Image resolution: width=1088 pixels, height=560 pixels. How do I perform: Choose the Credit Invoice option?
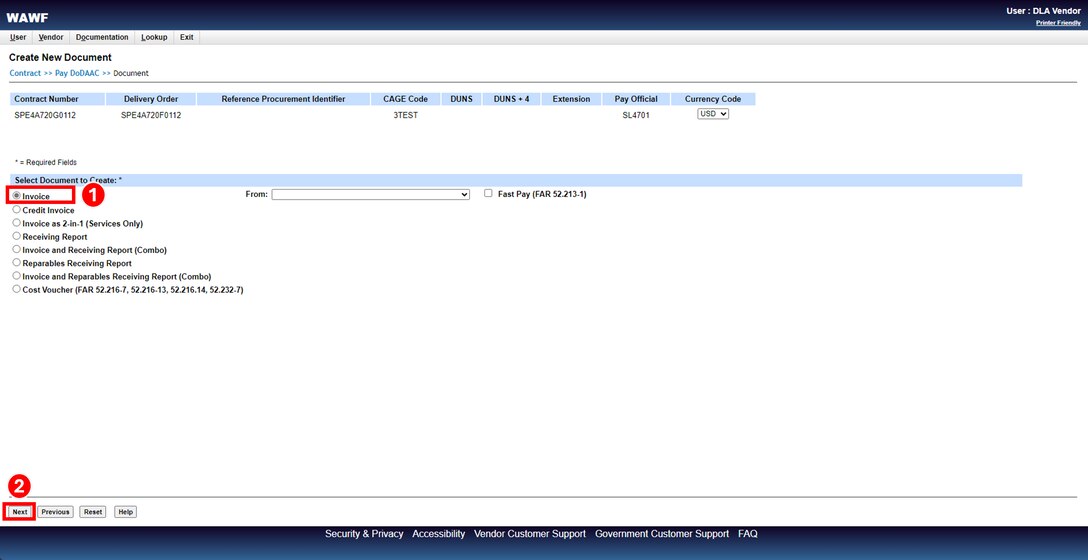click(x=16, y=210)
